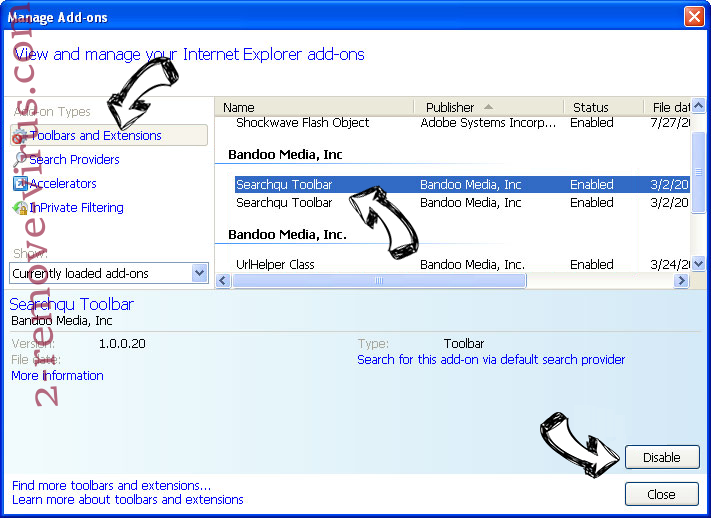Click Adobe Systems Incorp... publisher cell
The width and height of the screenshot is (711, 518).
coord(488,123)
